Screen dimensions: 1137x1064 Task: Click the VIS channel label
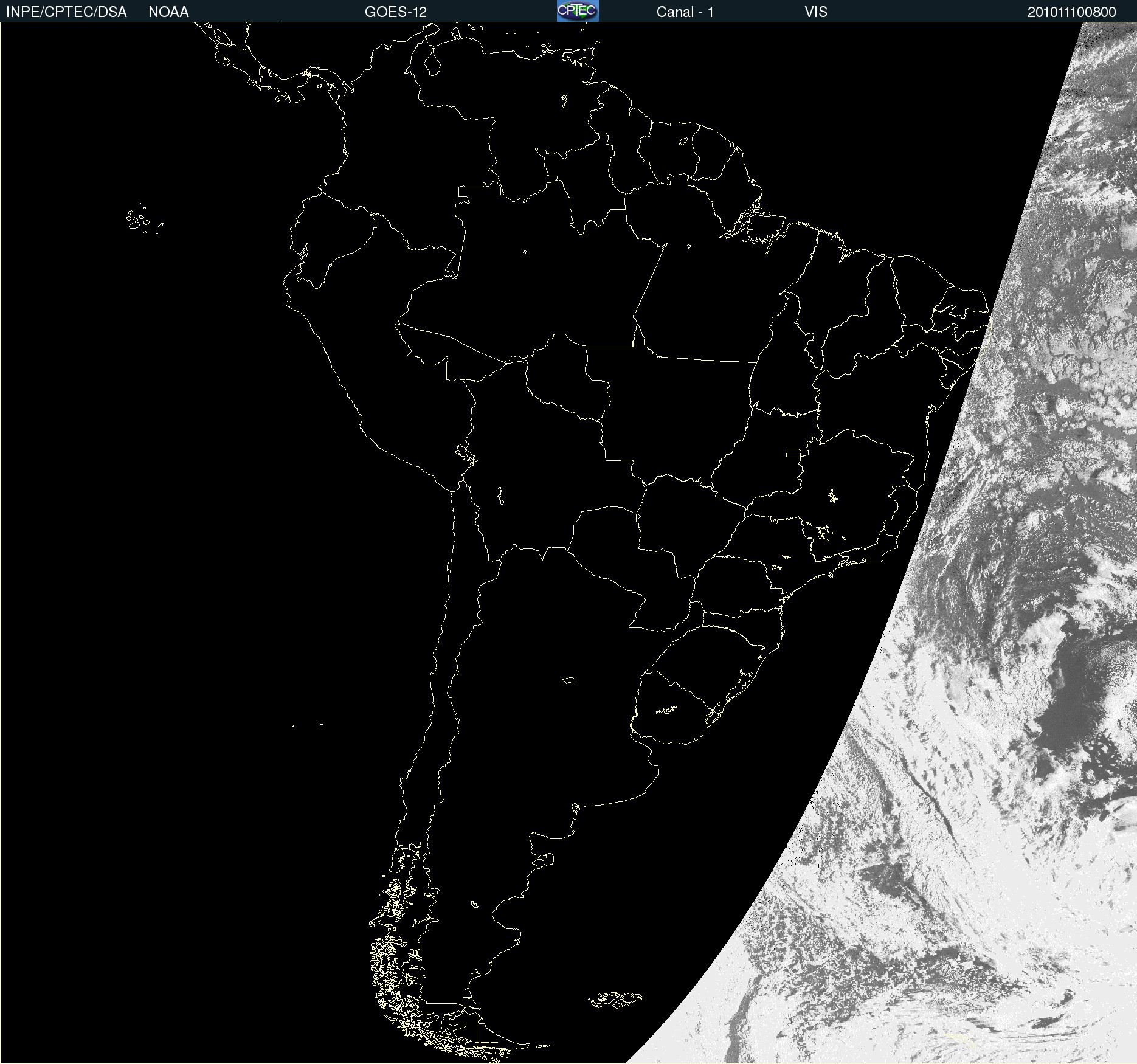816,12
